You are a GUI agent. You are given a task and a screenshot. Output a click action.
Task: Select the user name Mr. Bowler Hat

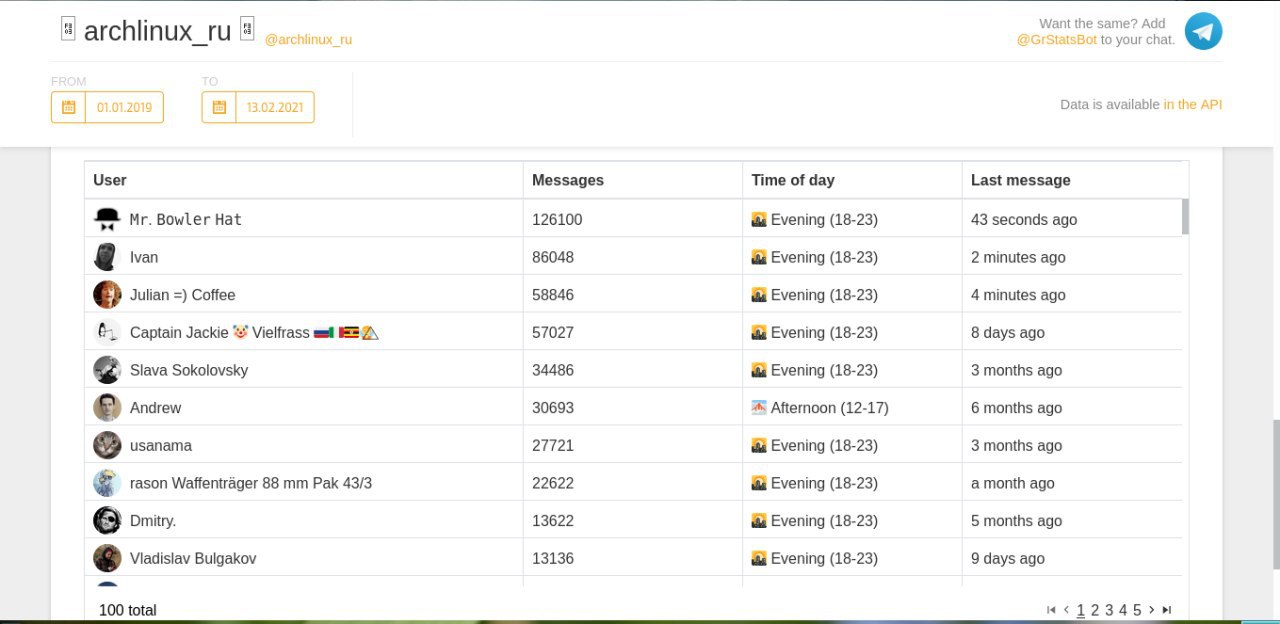[186, 219]
